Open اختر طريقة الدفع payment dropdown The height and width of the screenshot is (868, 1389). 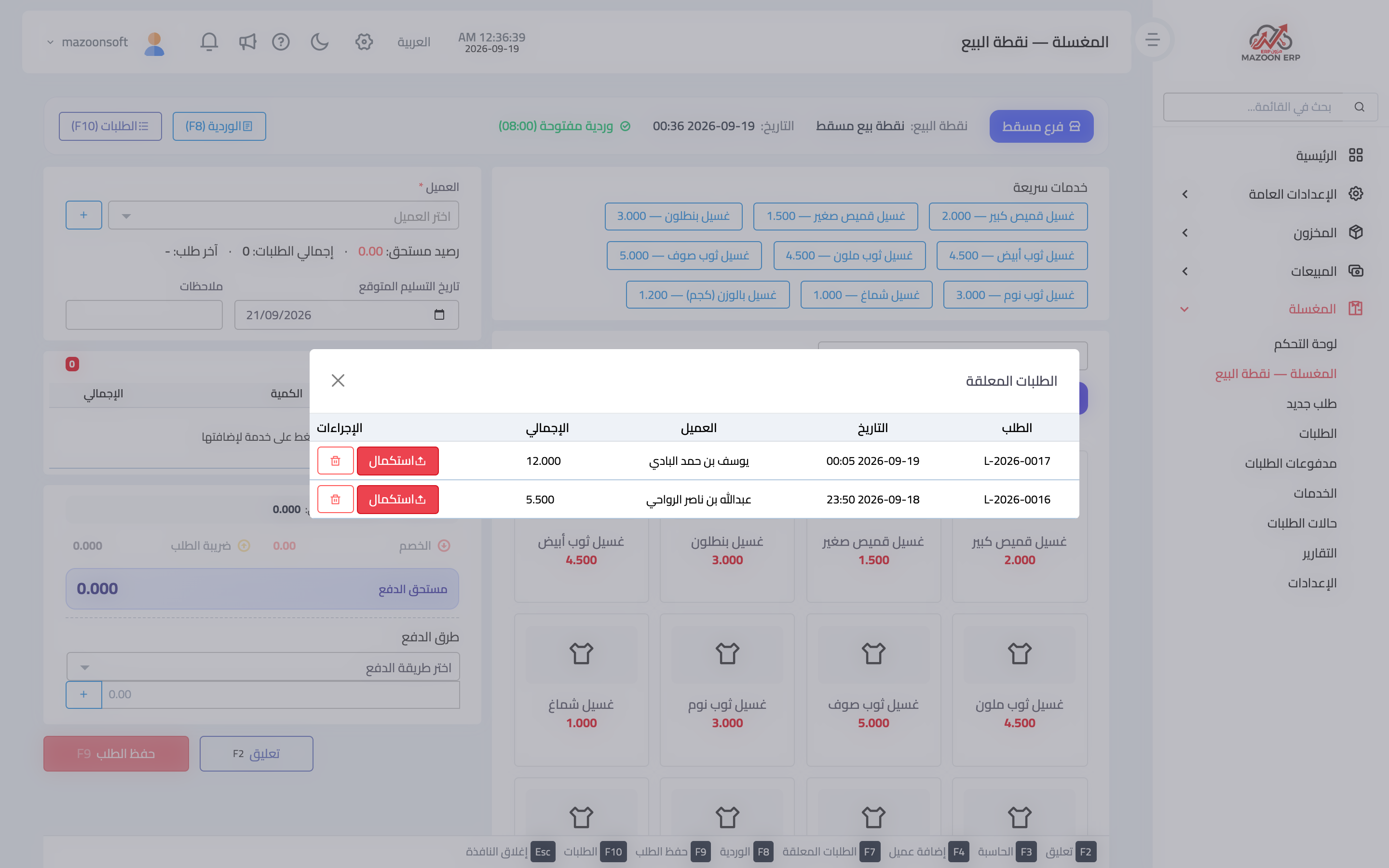point(263,667)
